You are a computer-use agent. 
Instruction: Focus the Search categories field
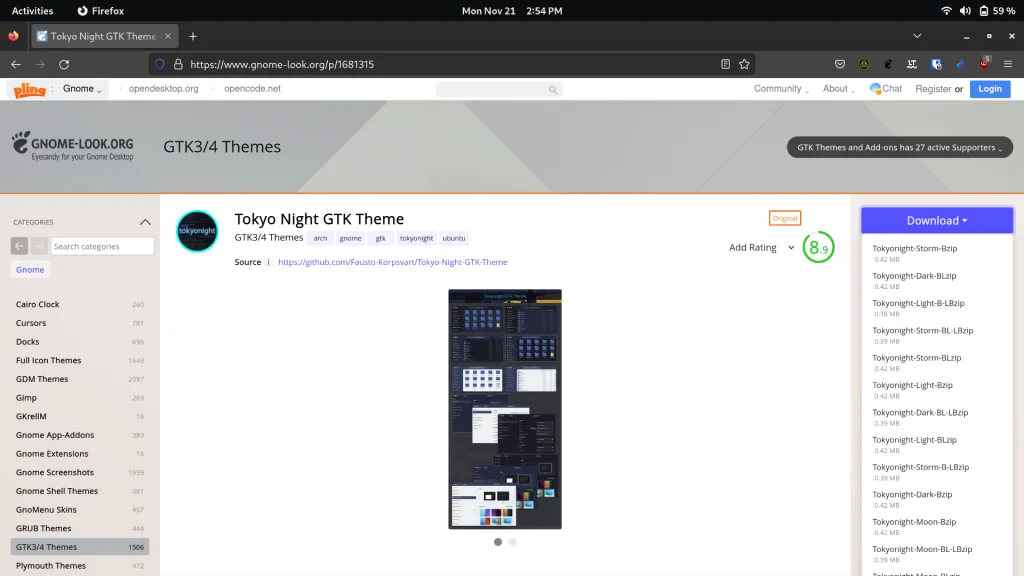[x=102, y=246]
